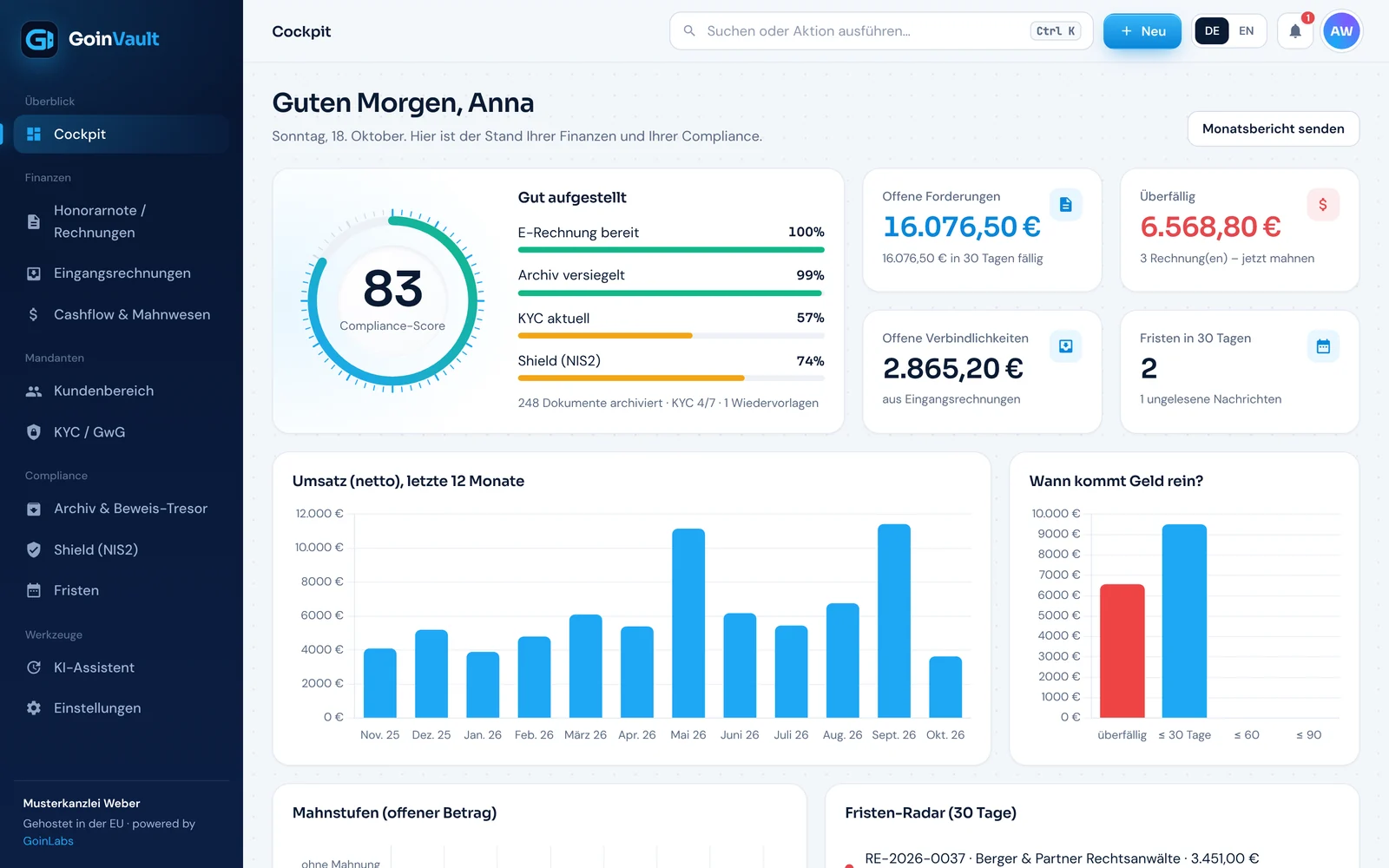Click the Kundenbereich people icon

(34, 391)
